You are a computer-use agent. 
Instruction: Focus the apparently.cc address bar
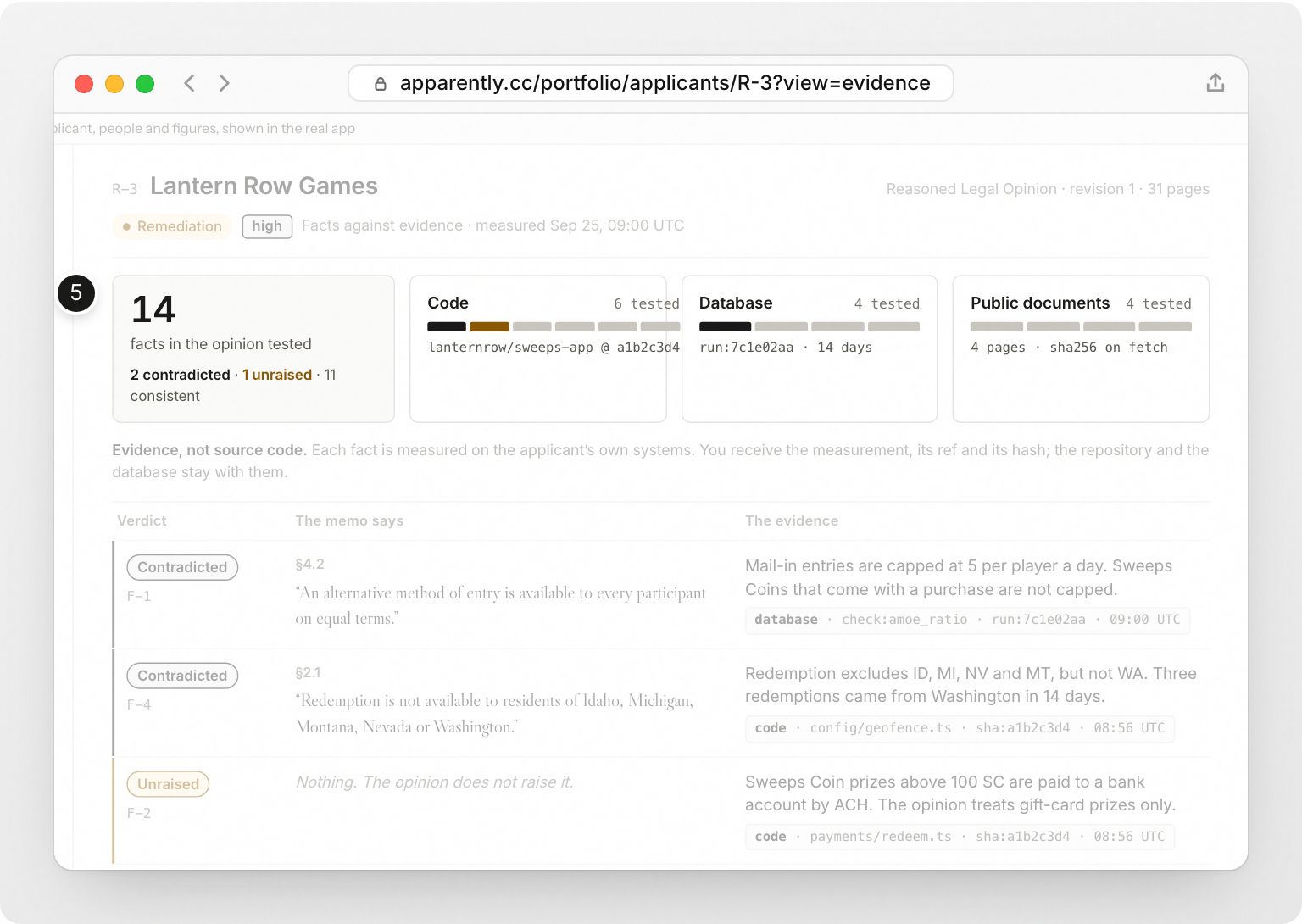pos(650,83)
